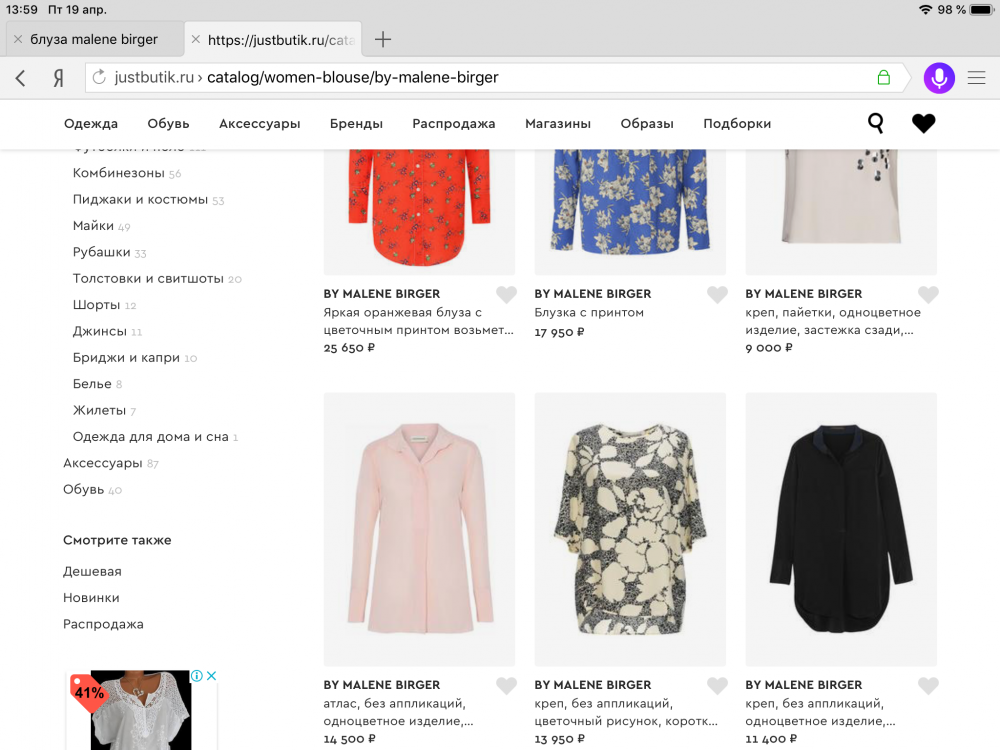The image size is (1000, 750).
Task: Favorite the orange floral blouse
Action: [506, 294]
